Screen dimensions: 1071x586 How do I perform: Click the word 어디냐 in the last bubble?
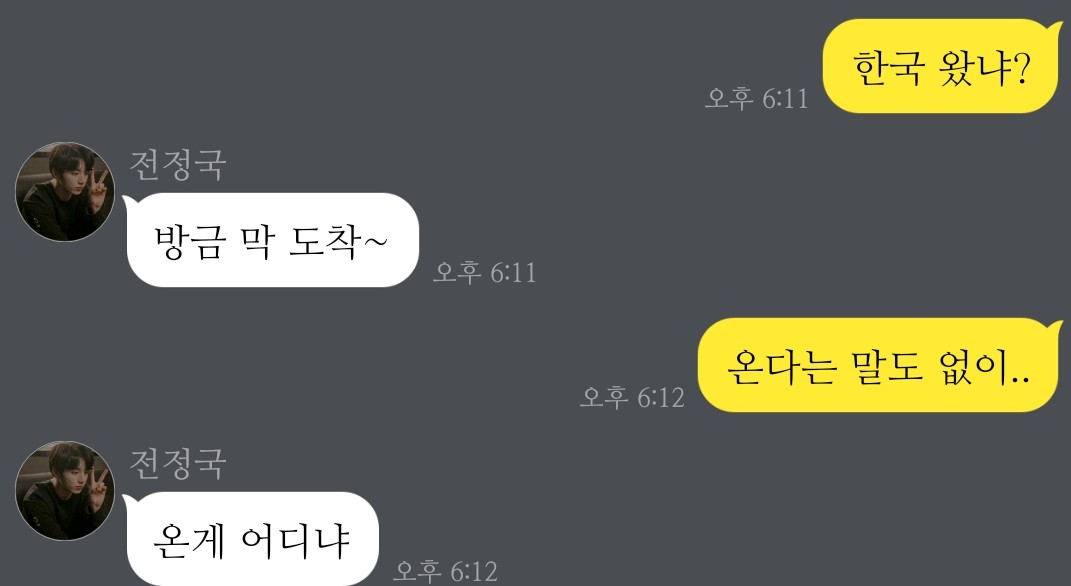[x=295, y=541]
